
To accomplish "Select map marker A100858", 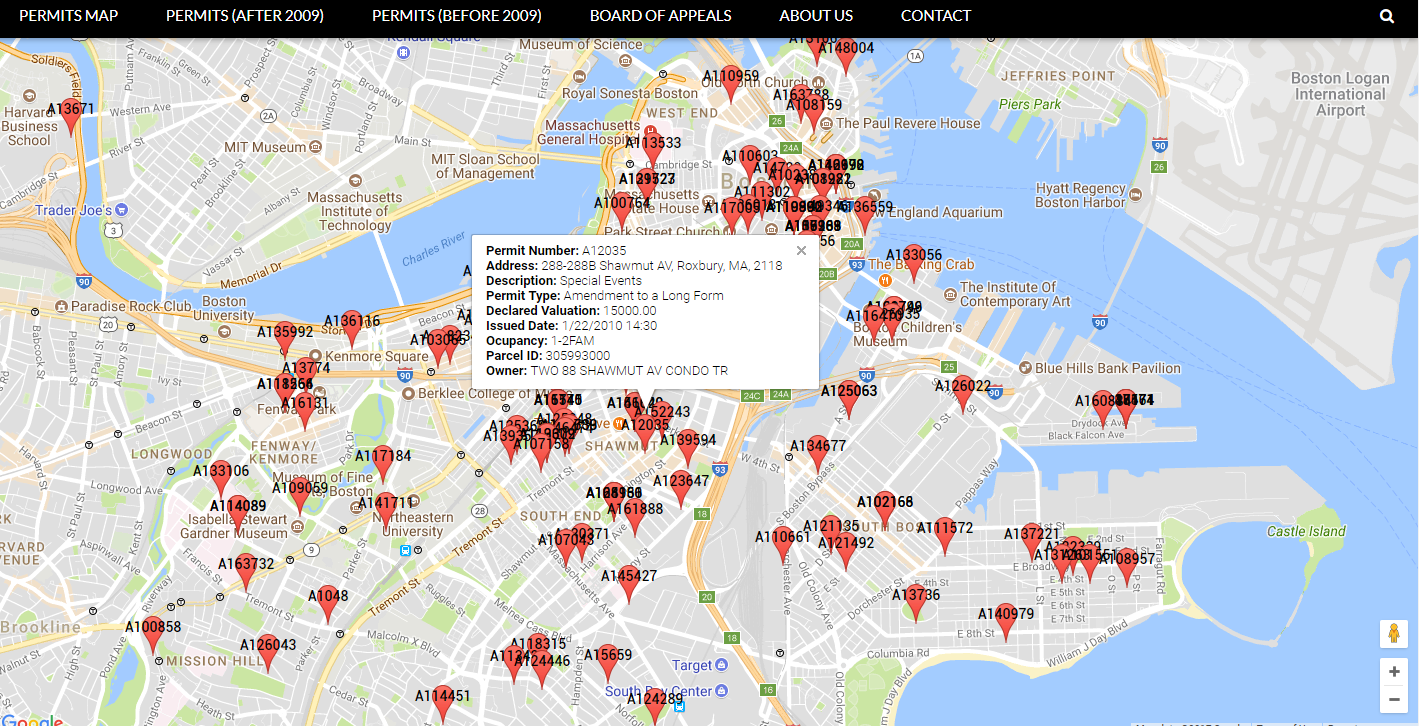I will coord(153,635).
